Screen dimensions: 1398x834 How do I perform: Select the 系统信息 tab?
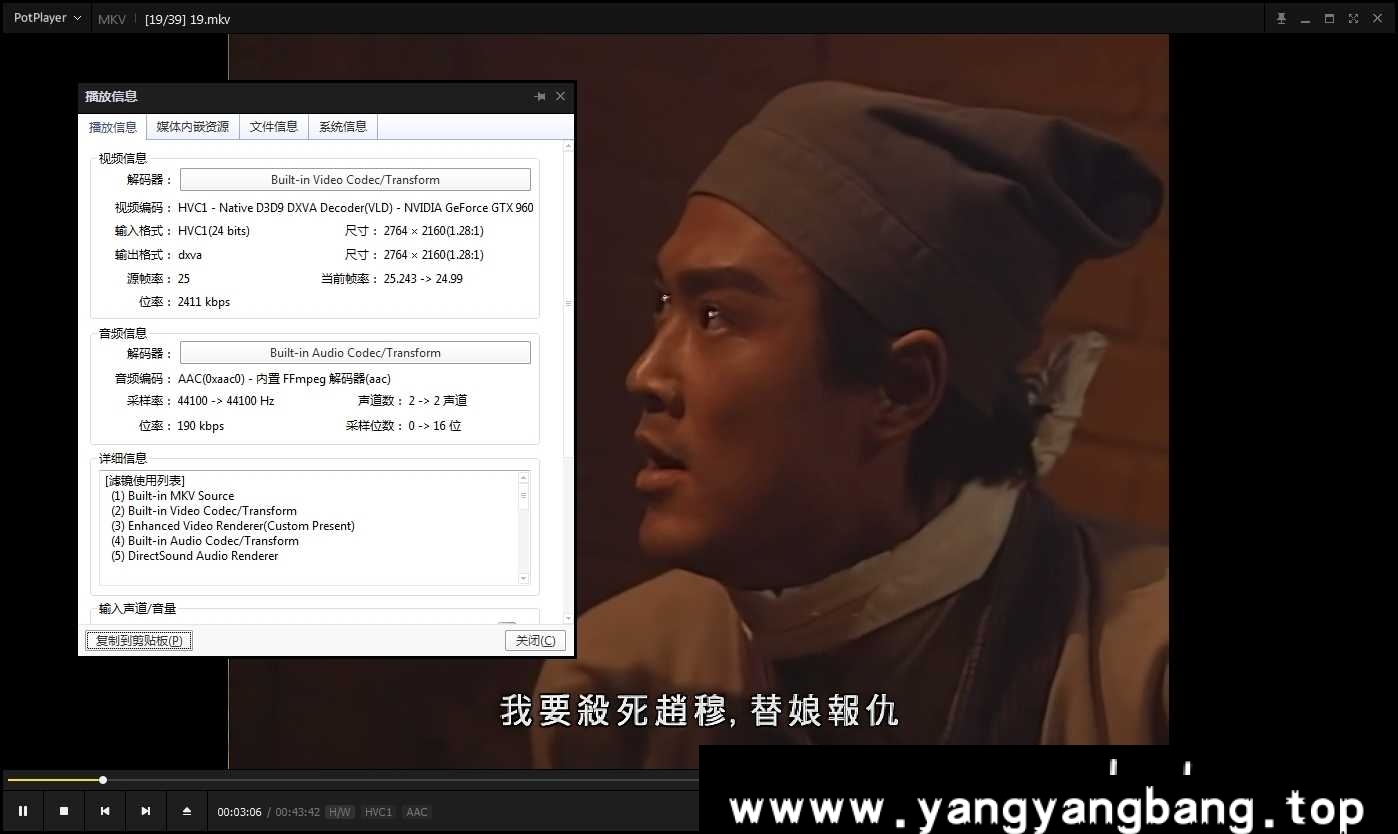[342, 126]
